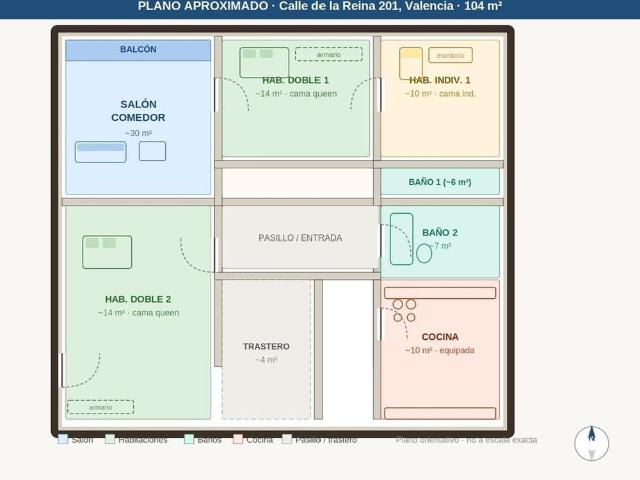Select the Balcón area
640x480 pixels.
[x=138, y=50]
